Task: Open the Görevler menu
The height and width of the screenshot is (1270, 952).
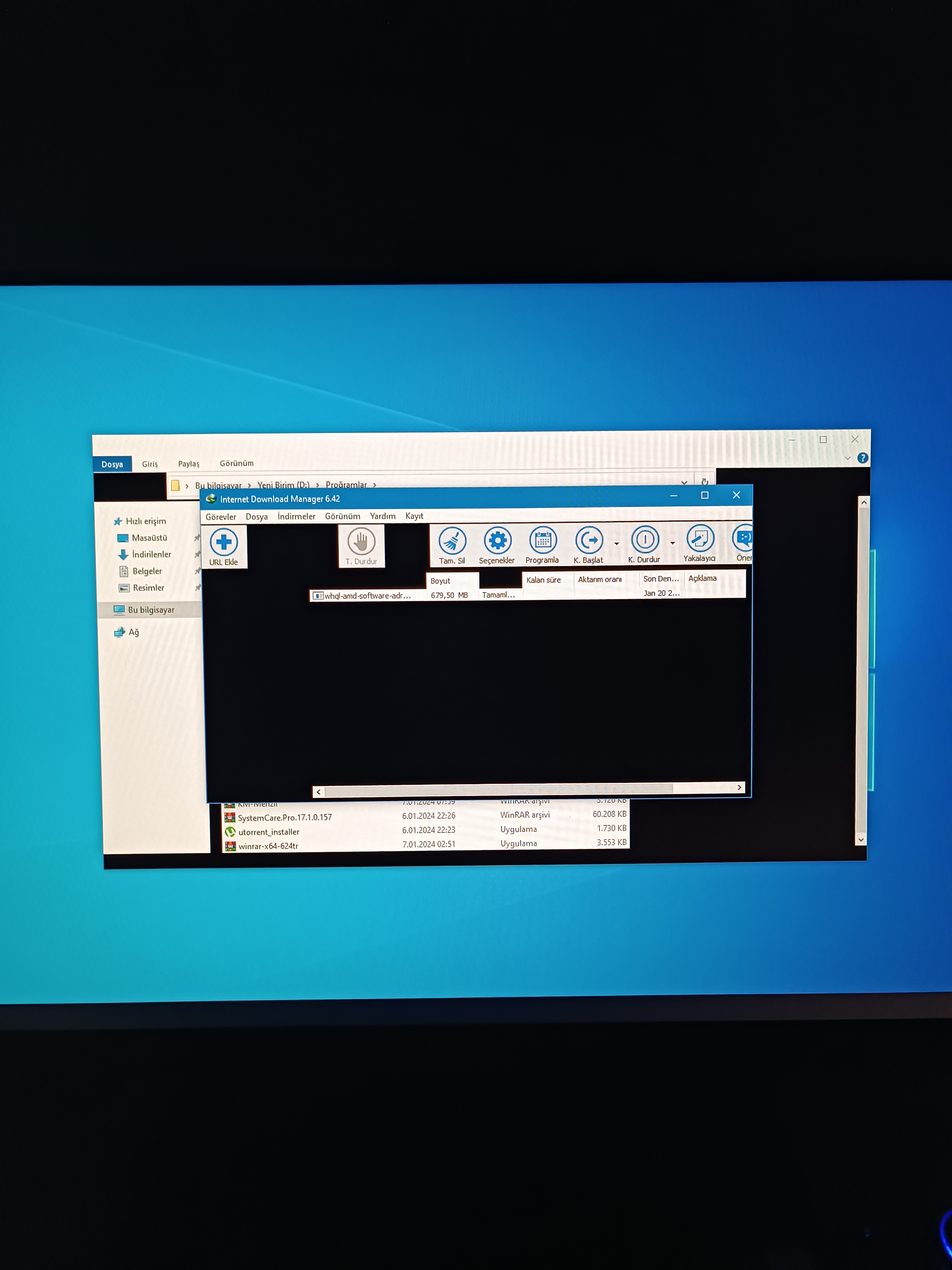Action: (220, 517)
